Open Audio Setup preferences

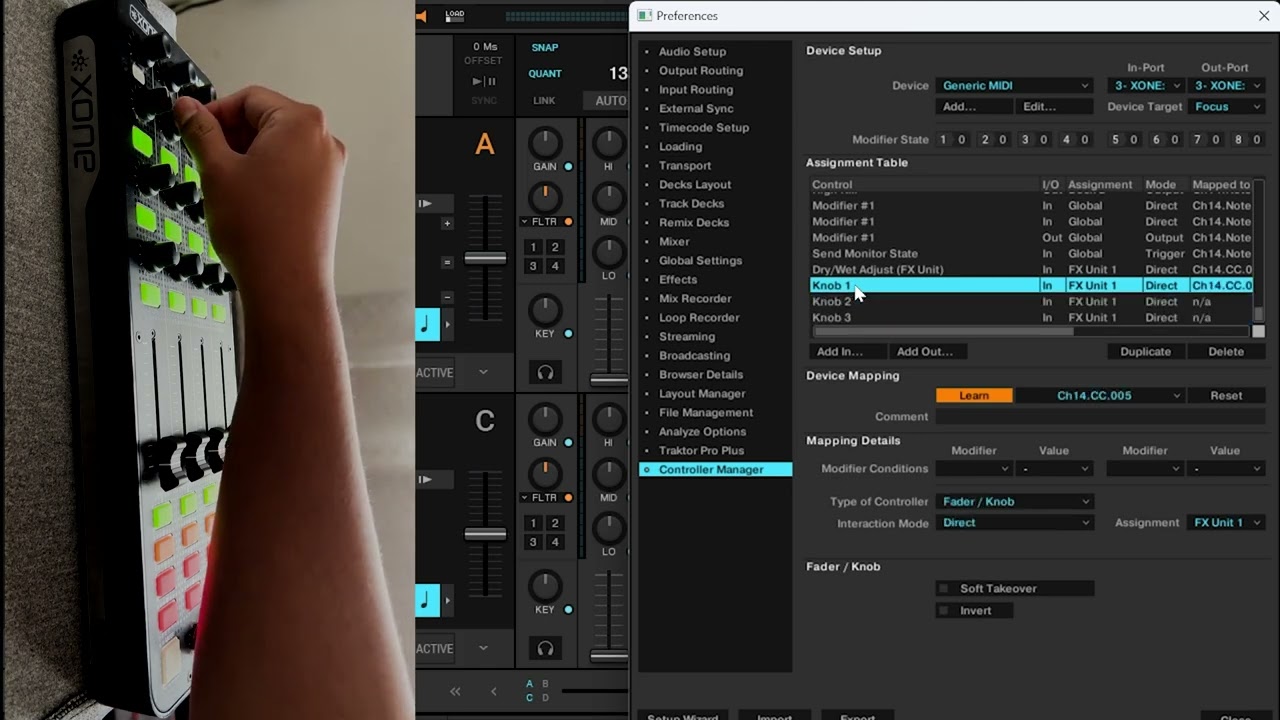692,51
